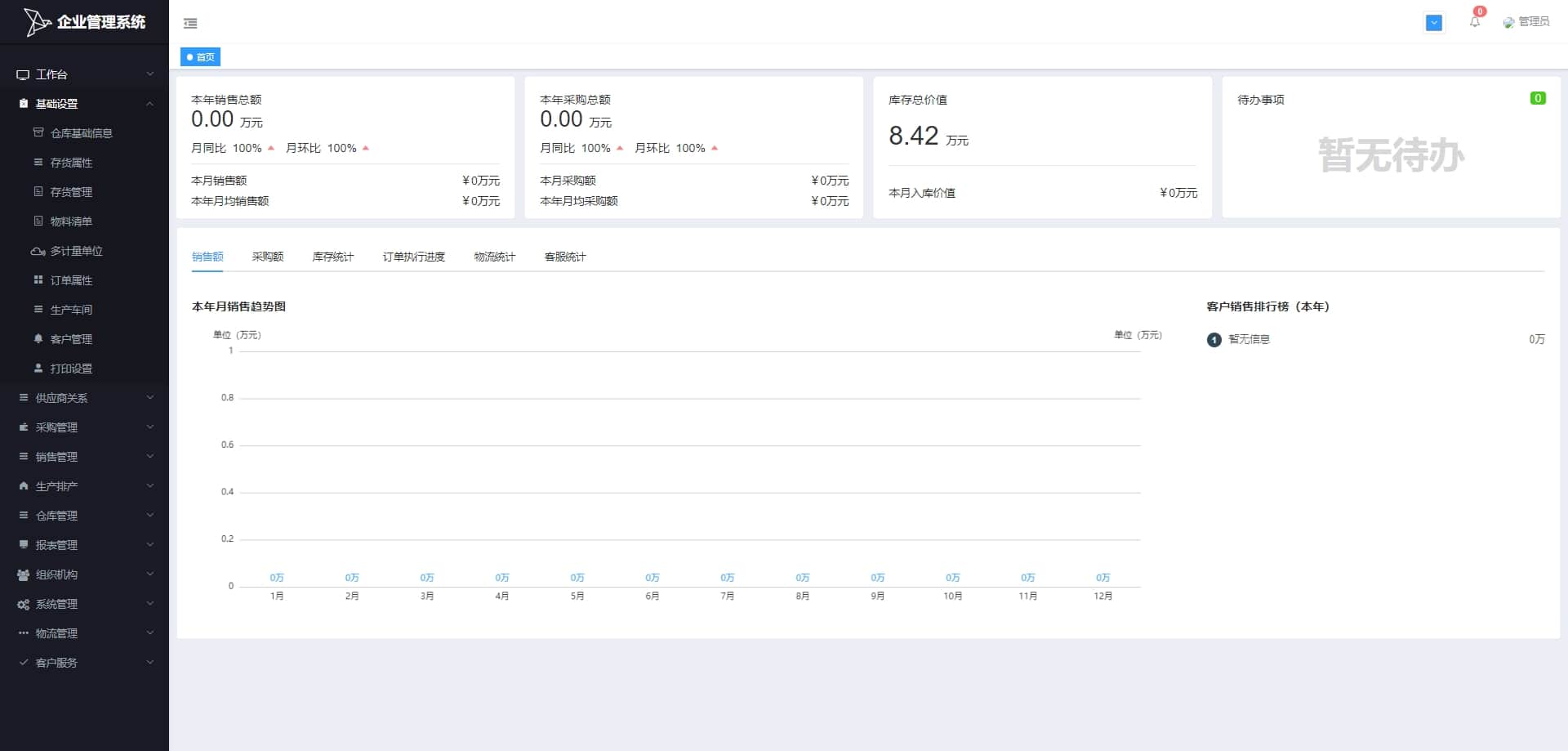Click the 采购管理 icon
The width and height of the screenshot is (1568, 751).
tap(24, 427)
